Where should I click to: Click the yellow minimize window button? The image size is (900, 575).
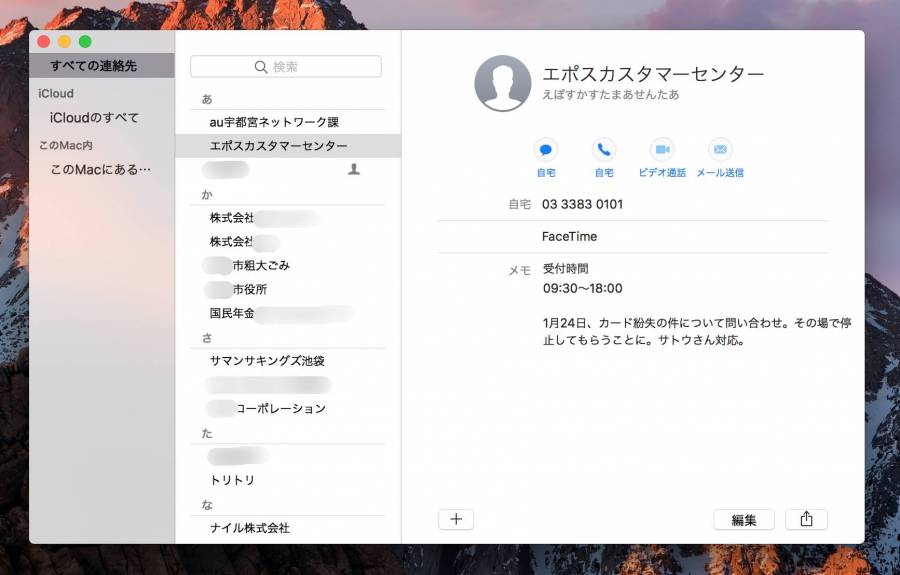pos(64,41)
